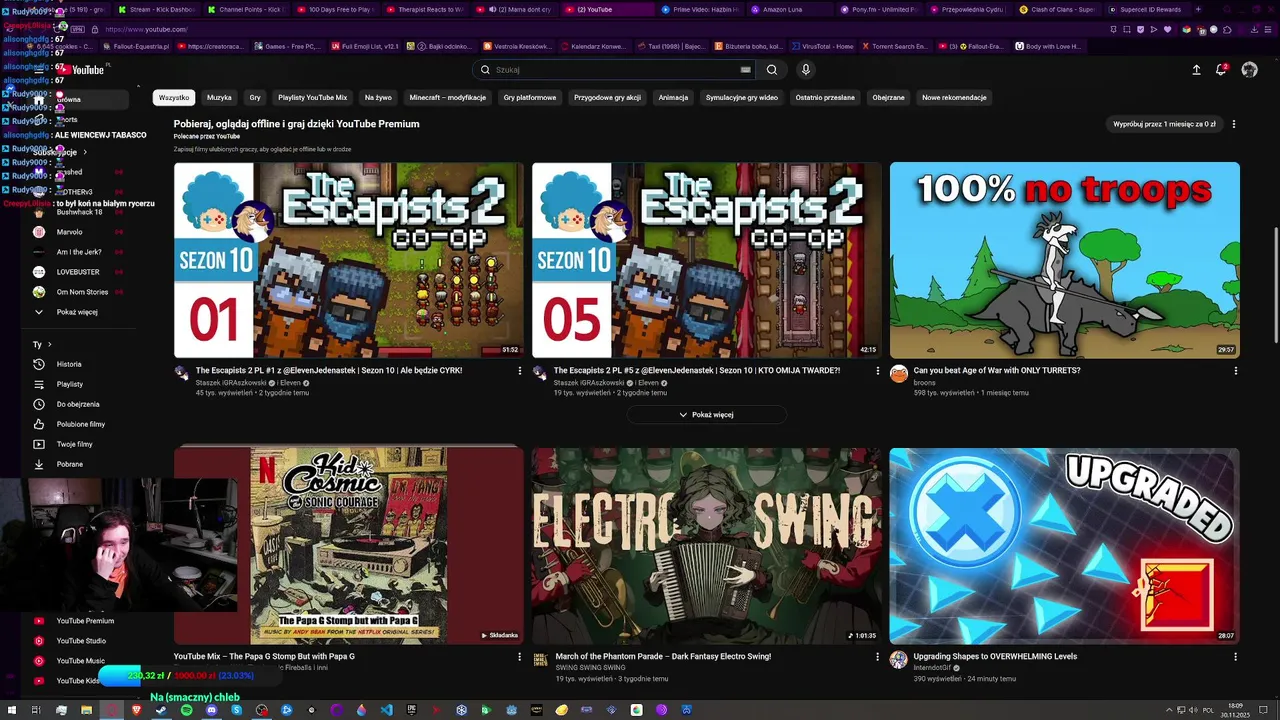Select Nowe rekomendacje chip

[954, 98]
